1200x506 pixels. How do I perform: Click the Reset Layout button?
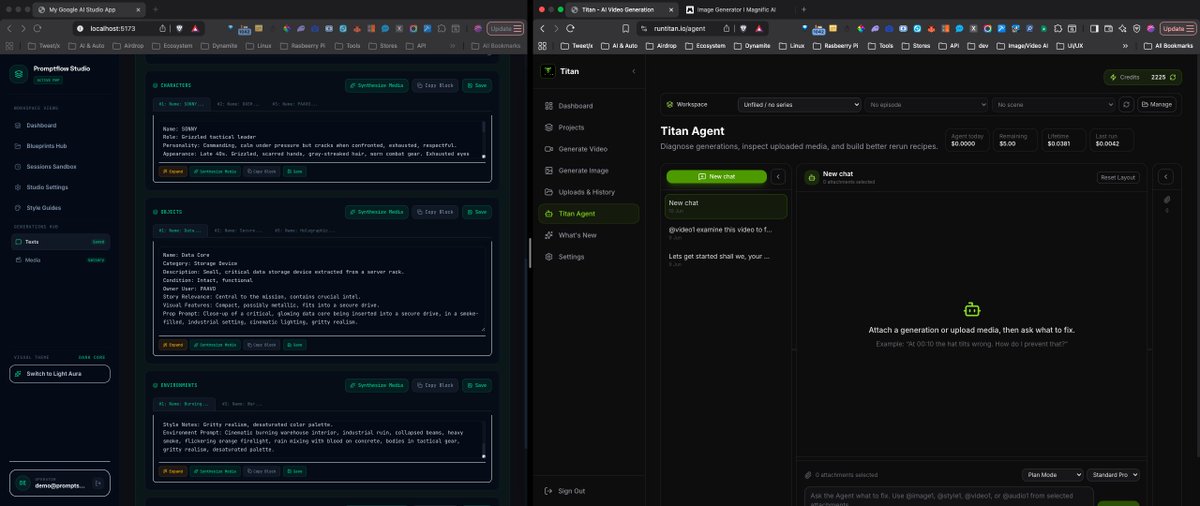click(1118, 177)
